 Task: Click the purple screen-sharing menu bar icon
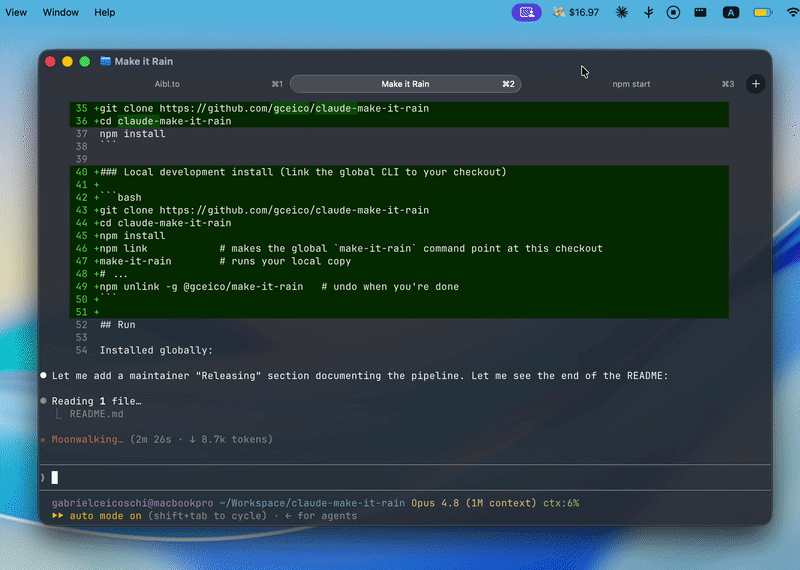[x=526, y=12]
